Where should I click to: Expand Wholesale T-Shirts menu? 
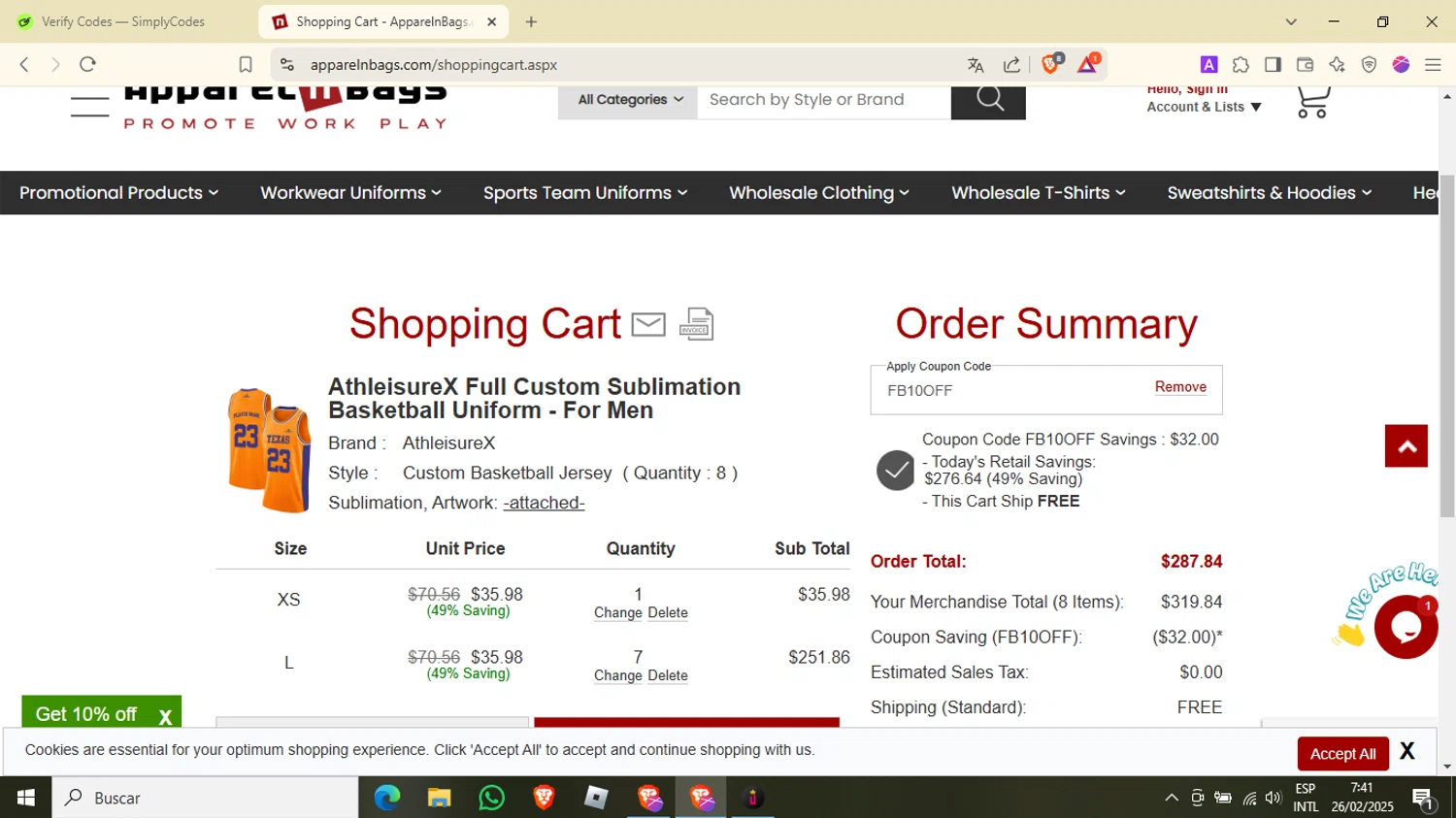(1039, 193)
